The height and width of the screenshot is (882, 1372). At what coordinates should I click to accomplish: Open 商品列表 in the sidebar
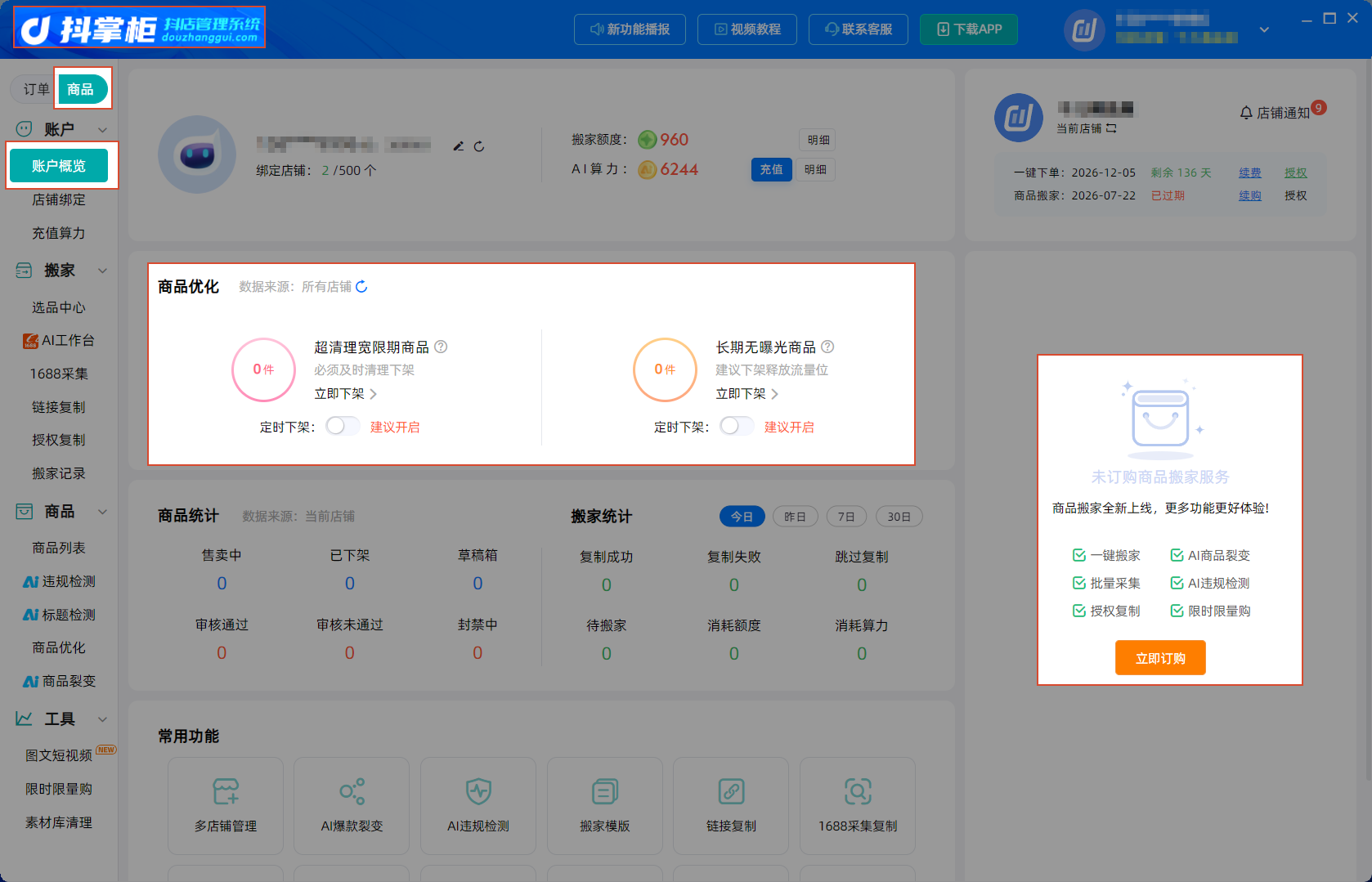[x=59, y=548]
